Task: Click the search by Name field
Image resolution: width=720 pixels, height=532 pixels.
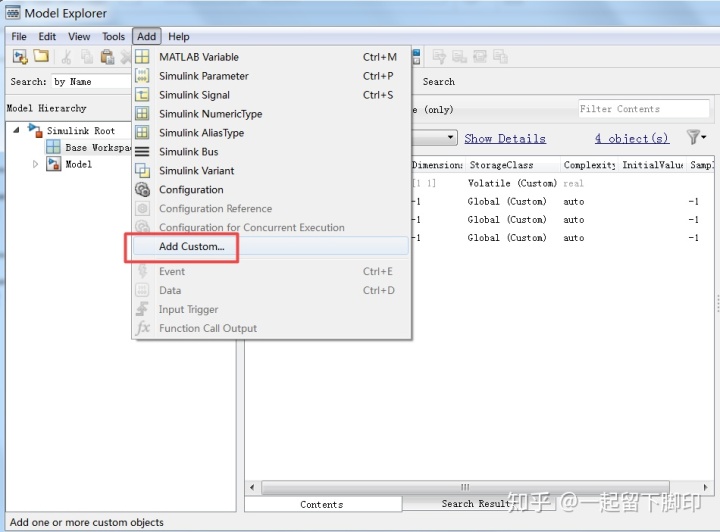Action: point(91,81)
